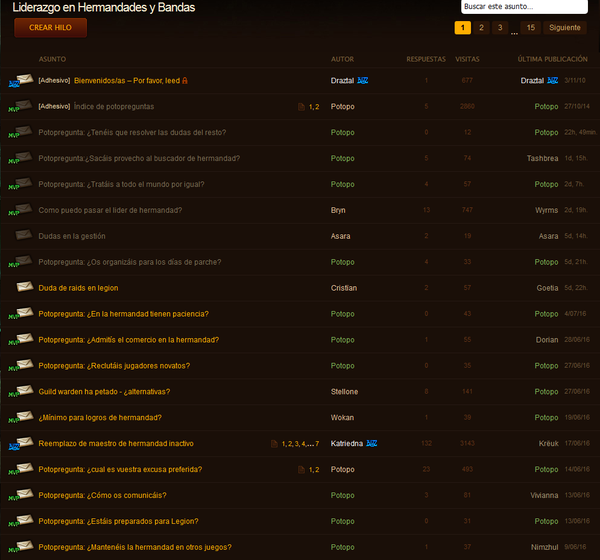The height and width of the screenshot is (560, 600).
Task: View last poster Kreuk's profile
Action: coord(549,443)
